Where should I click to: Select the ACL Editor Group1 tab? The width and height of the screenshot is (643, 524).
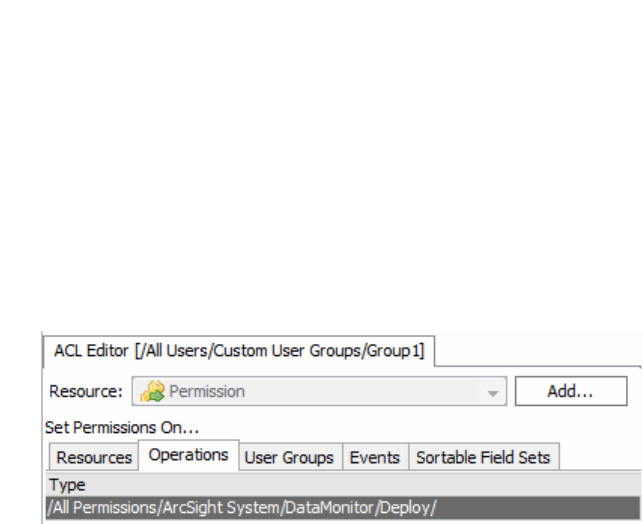pos(239,351)
